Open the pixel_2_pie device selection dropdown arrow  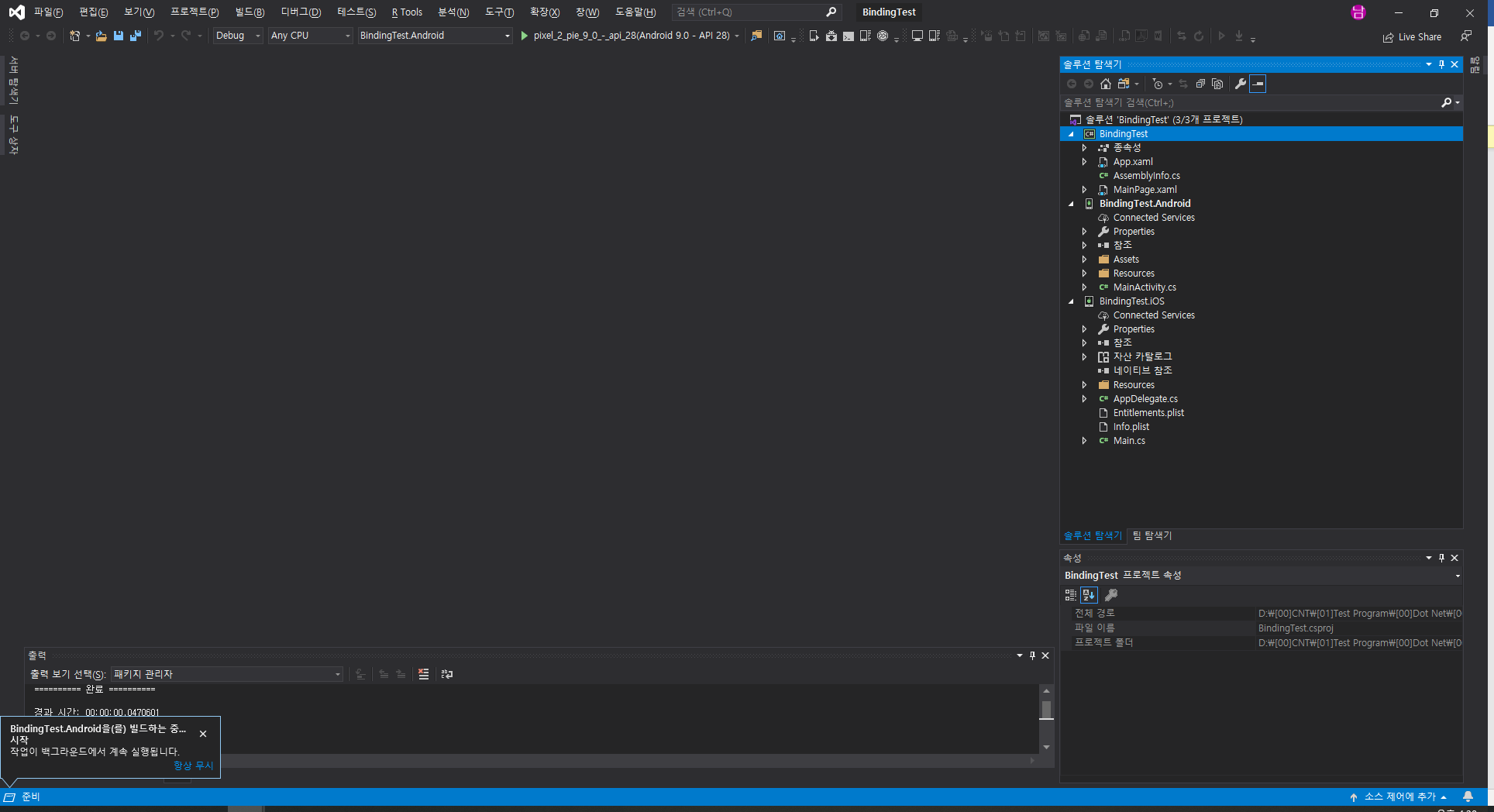pyautogui.click(x=737, y=36)
